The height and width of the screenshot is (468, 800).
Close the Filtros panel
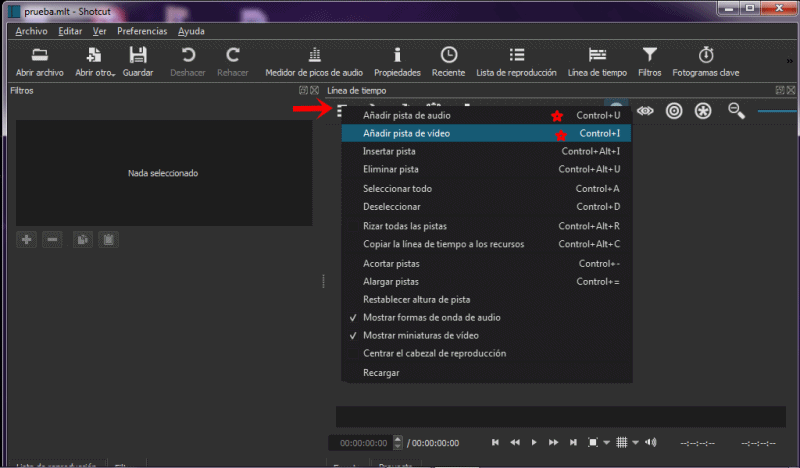pyautogui.click(x=314, y=90)
